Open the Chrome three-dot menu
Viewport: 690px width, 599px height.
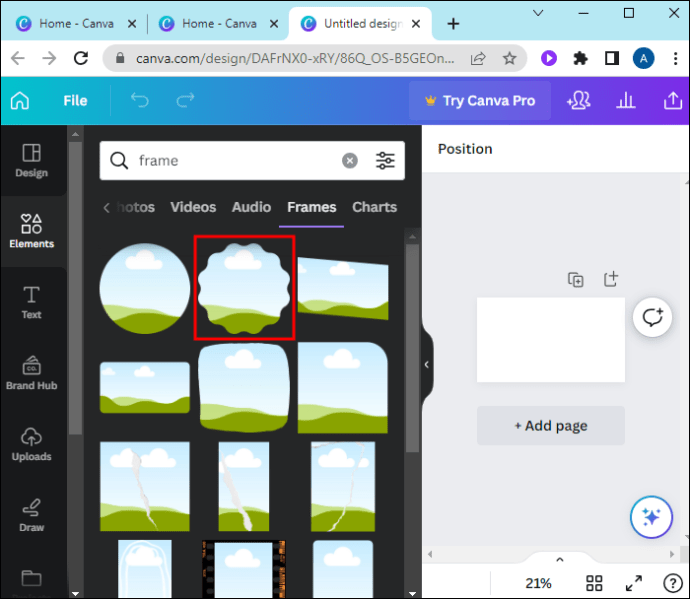675,58
